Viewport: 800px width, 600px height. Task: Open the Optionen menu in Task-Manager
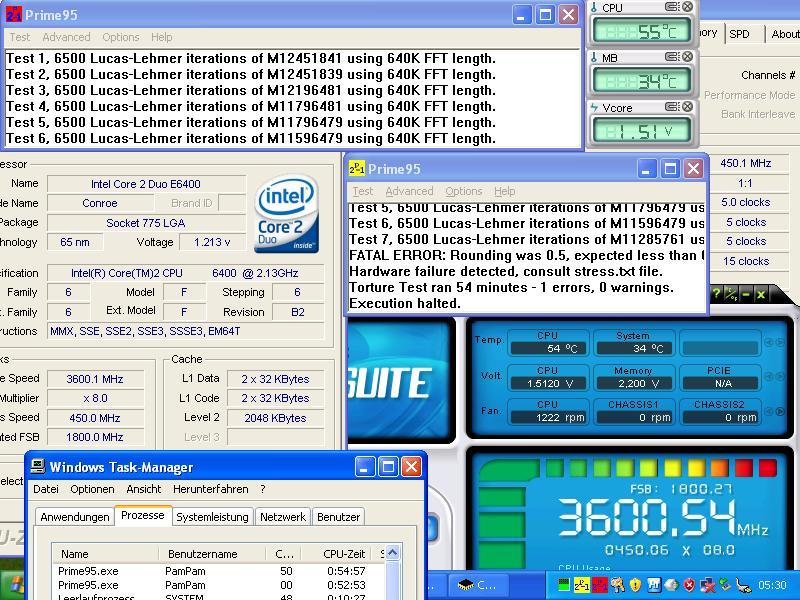92,489
